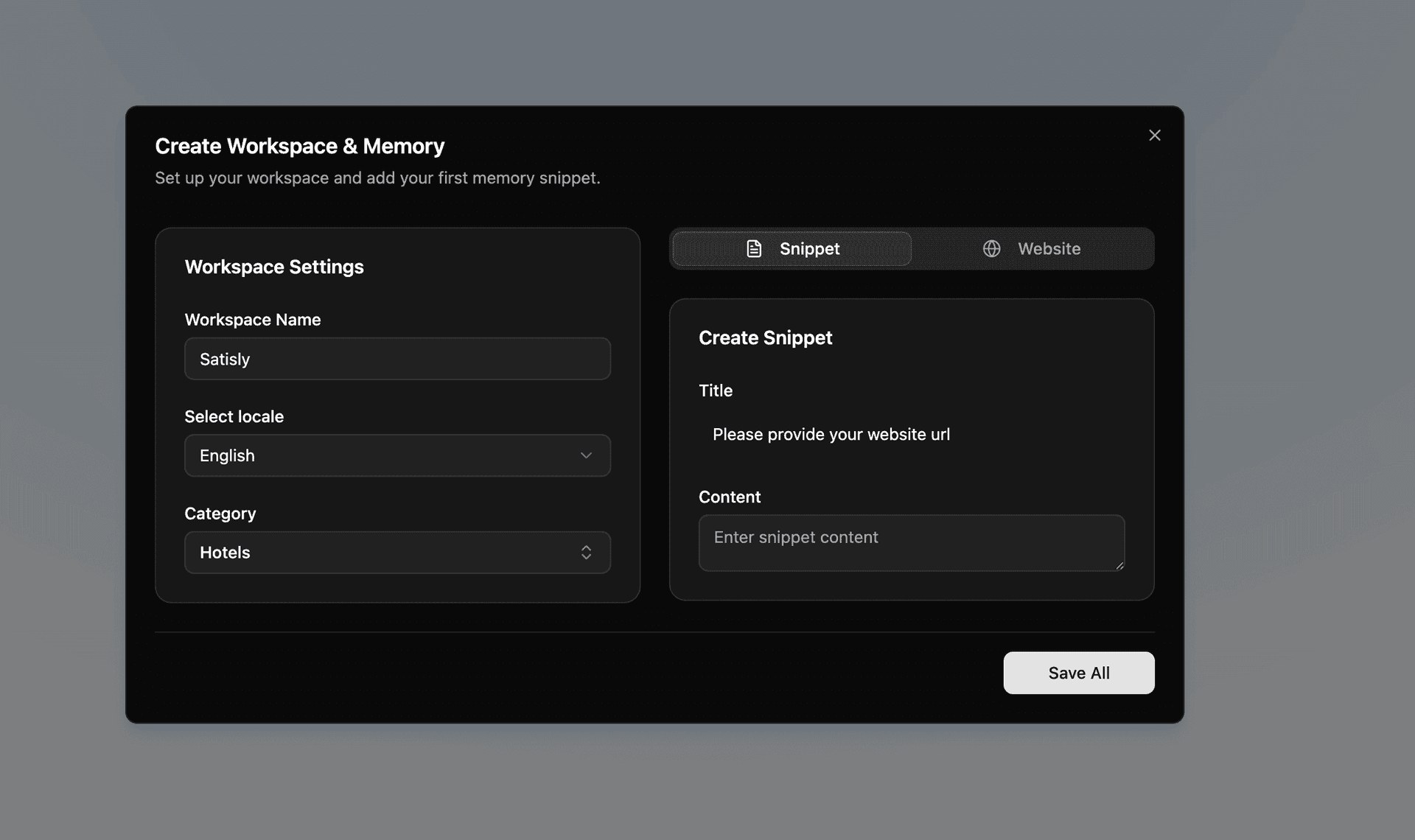Click the globe icon on Website tab

(x=991, y=248)
